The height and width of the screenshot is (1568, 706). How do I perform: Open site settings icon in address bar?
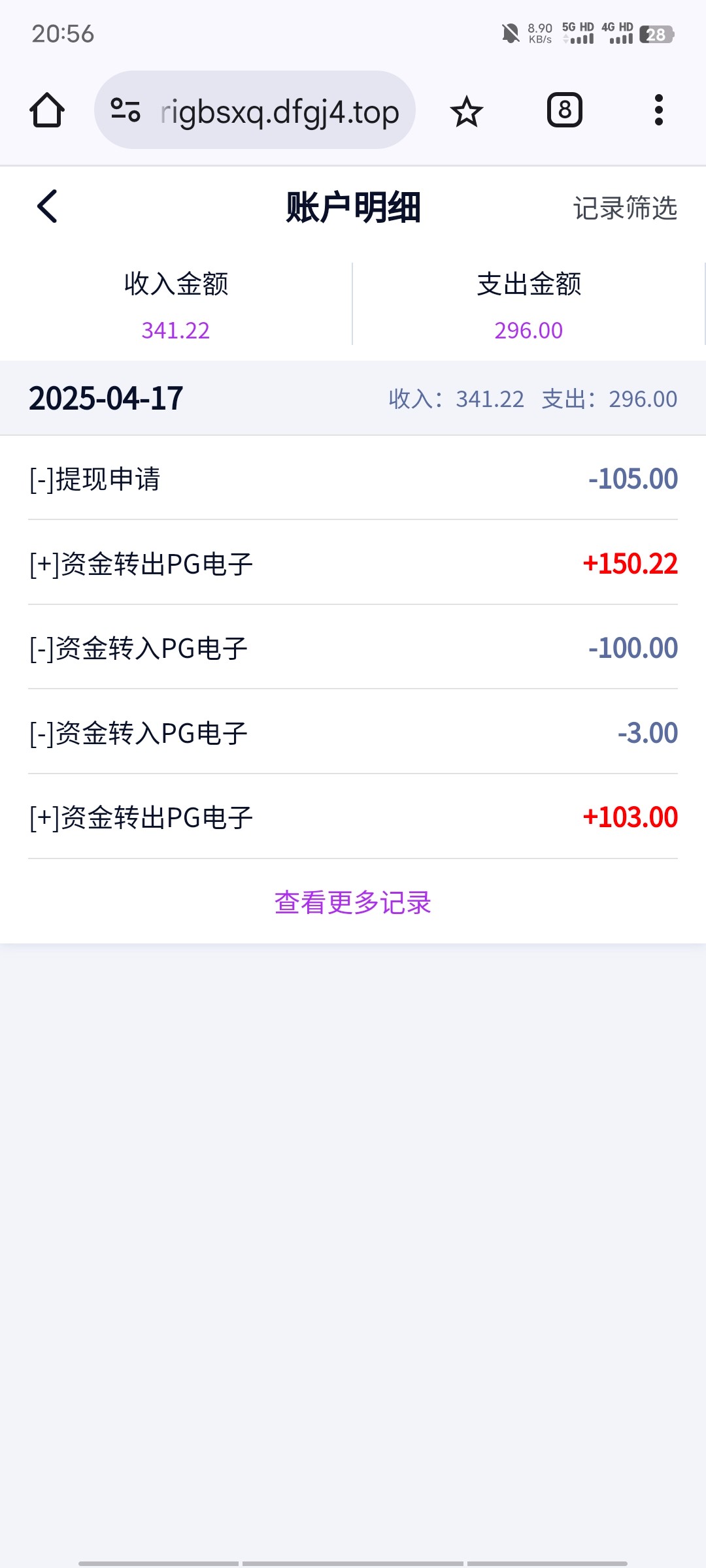tap(126, 110)
